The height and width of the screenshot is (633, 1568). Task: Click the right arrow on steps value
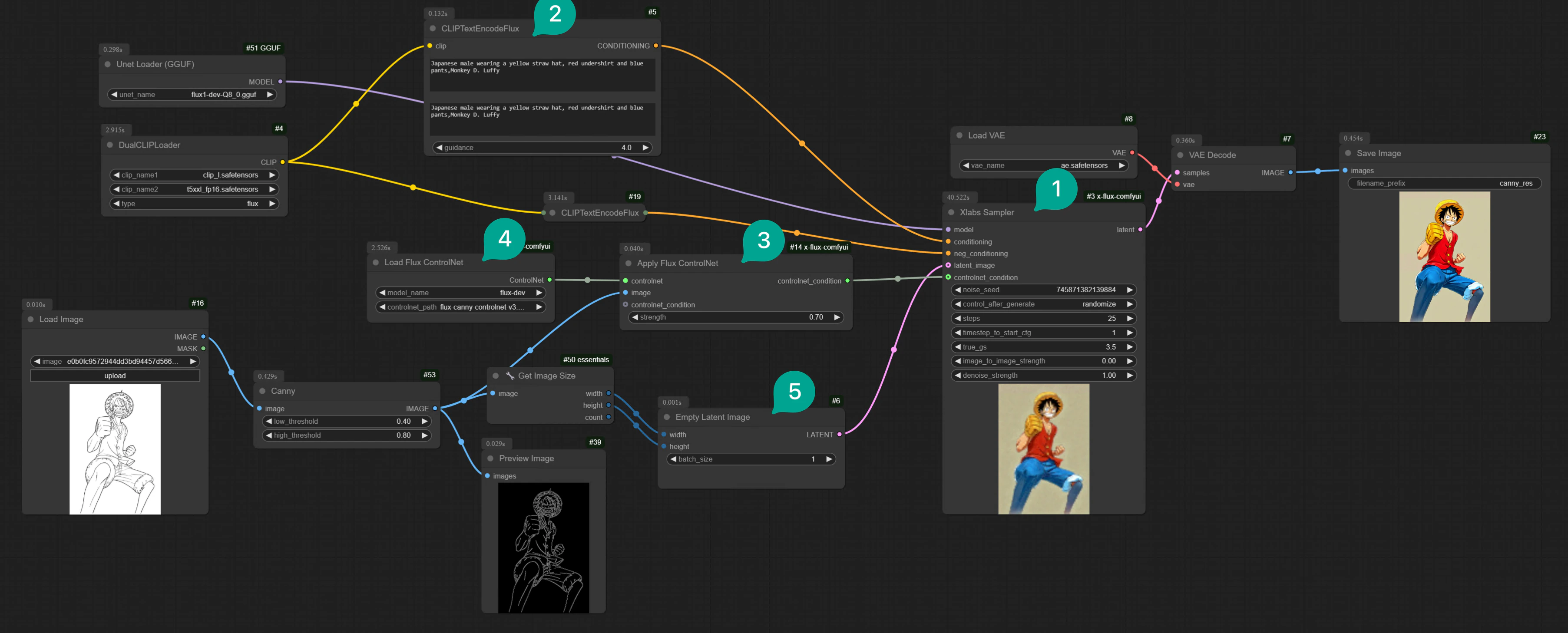pyautogui.click(x=1130, y=318)
